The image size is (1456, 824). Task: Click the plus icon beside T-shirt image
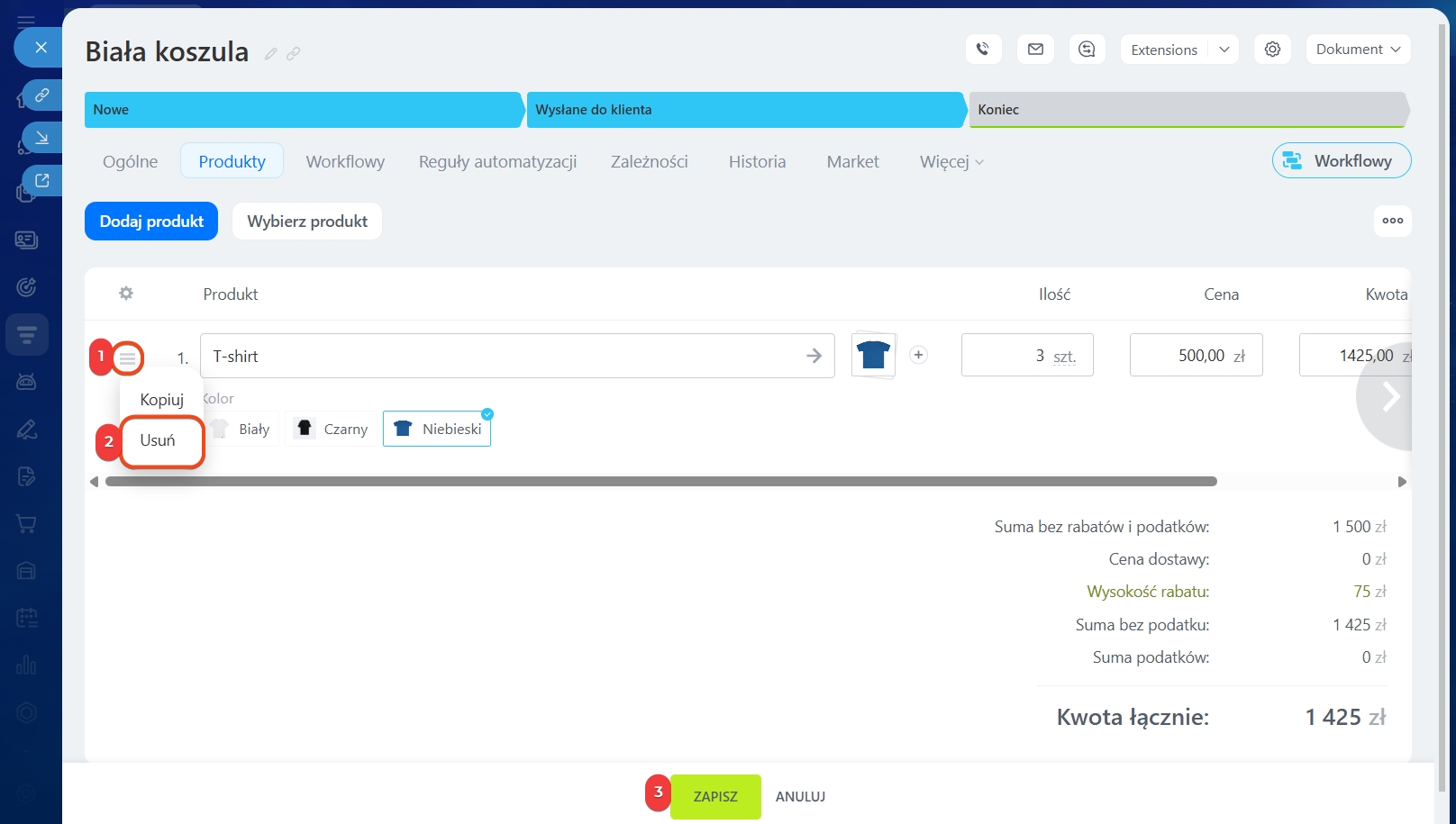[918, 355]
